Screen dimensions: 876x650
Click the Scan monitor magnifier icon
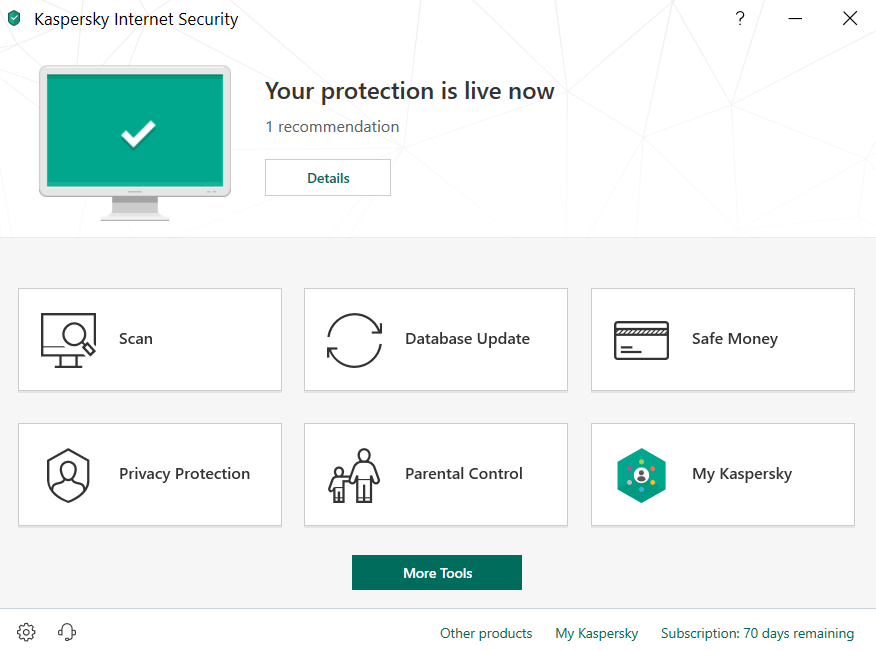(68, 340)
